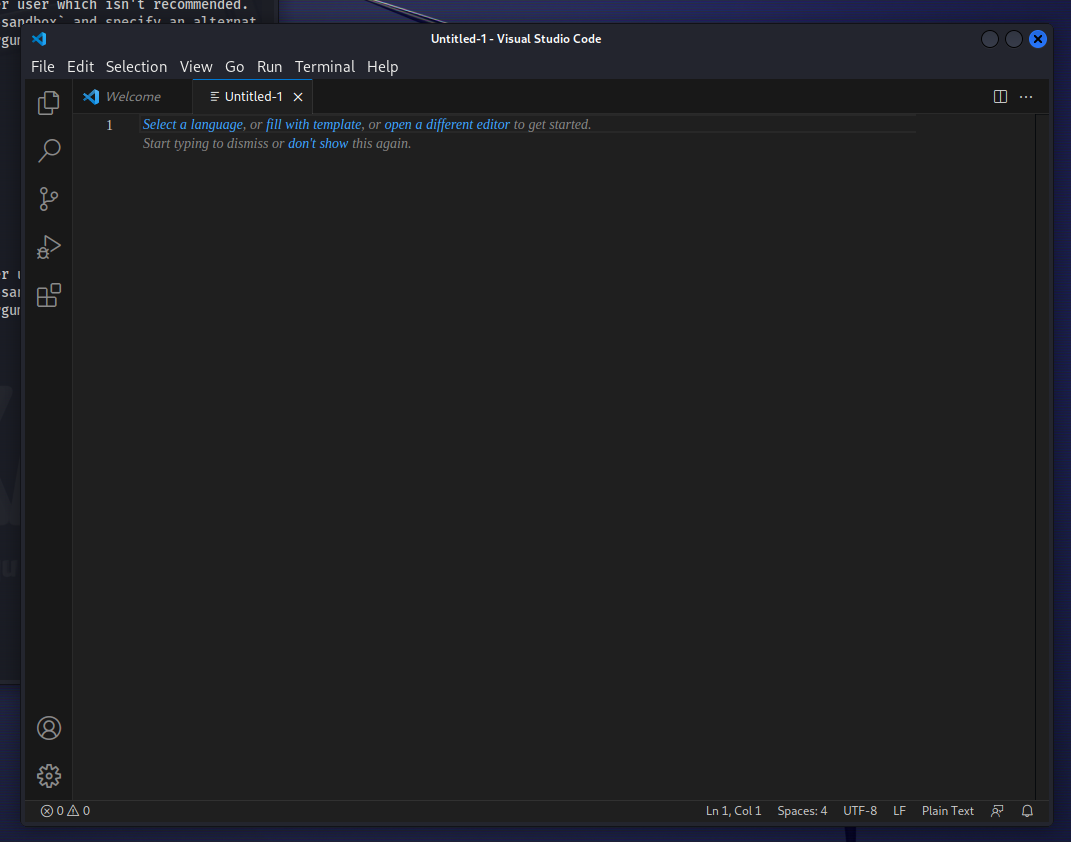The height and width of the screenshot is (842, 1071).
Task: Click the errors and warnings counter
Action: (64, 810)
